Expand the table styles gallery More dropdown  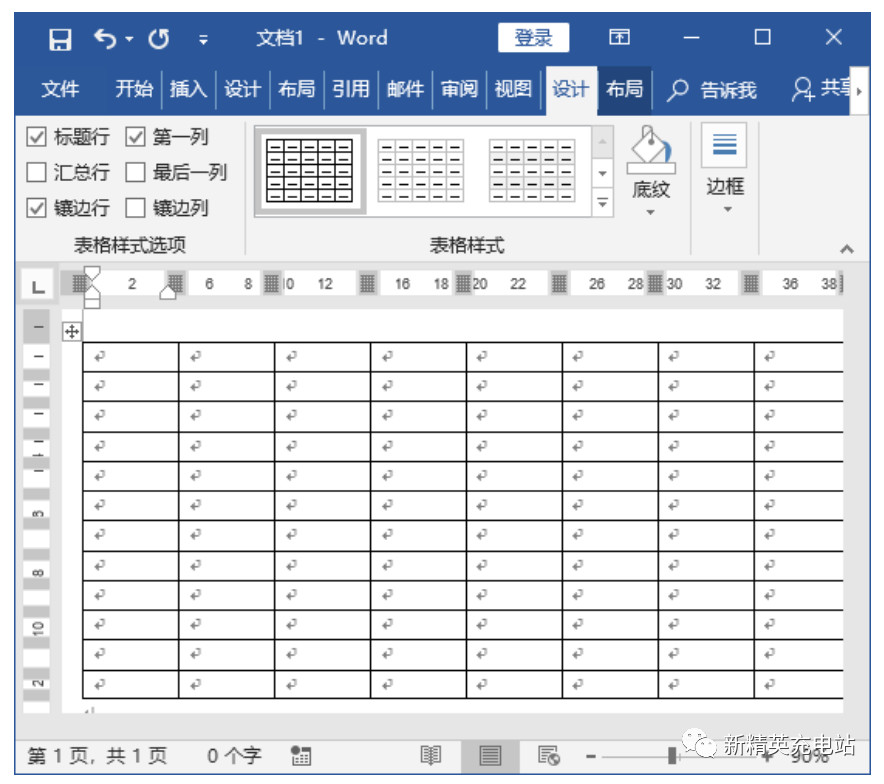tap(604, 201)
